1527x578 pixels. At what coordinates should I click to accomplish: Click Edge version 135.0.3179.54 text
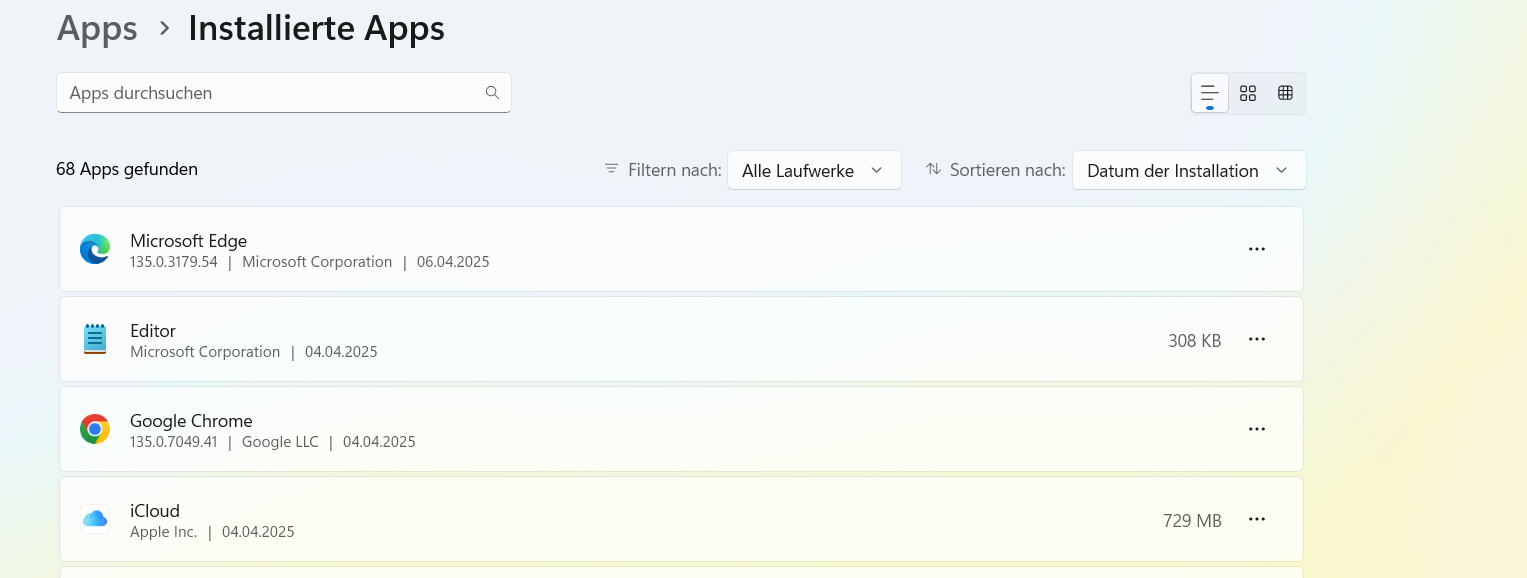tap(174, 262)
